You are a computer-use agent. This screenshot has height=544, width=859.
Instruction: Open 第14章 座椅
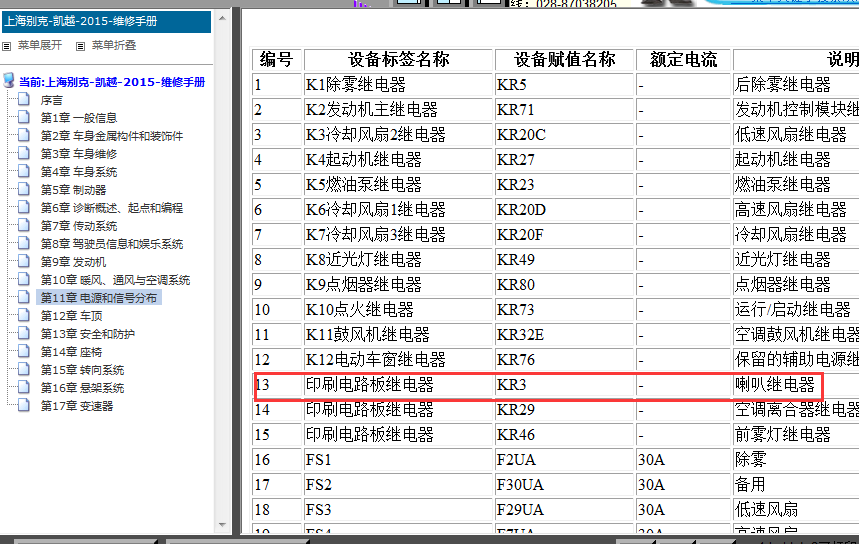(71, 352)
